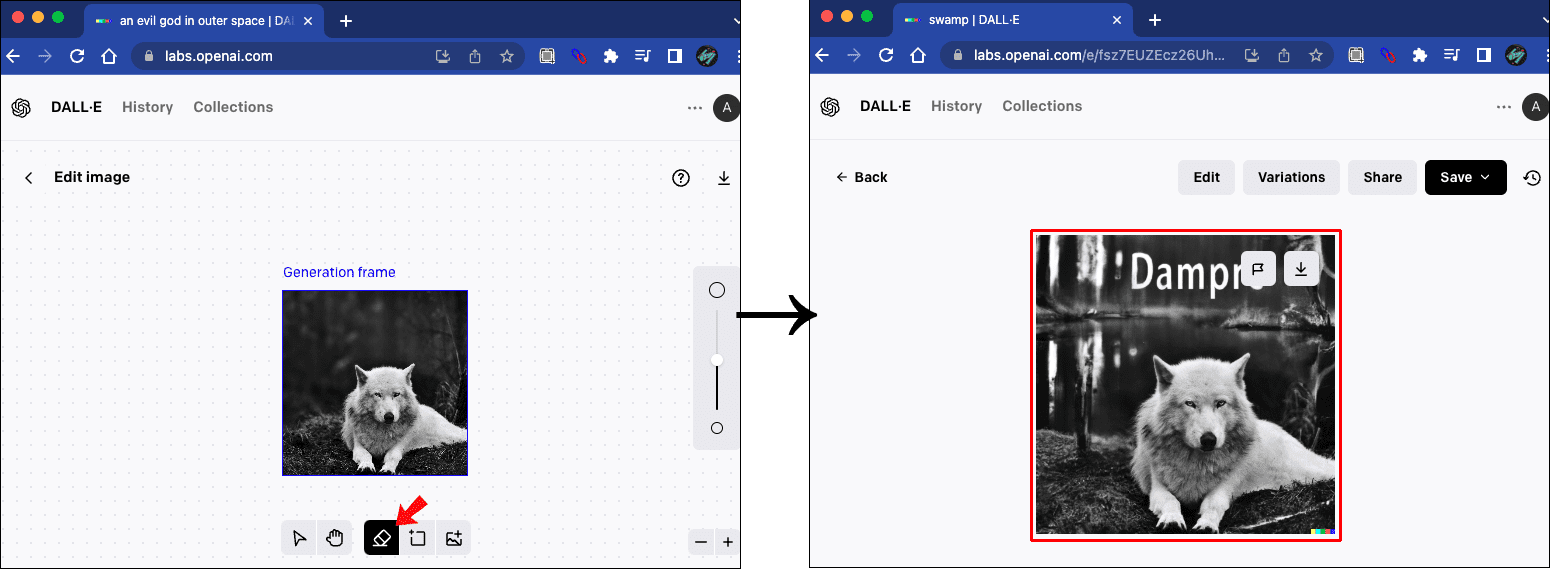Image resolution: width=1550 pixels, height=569 pixels.
Task: Zoom in with the plus button on canvas
Action: pyautogui.click(x=728, y=542)
